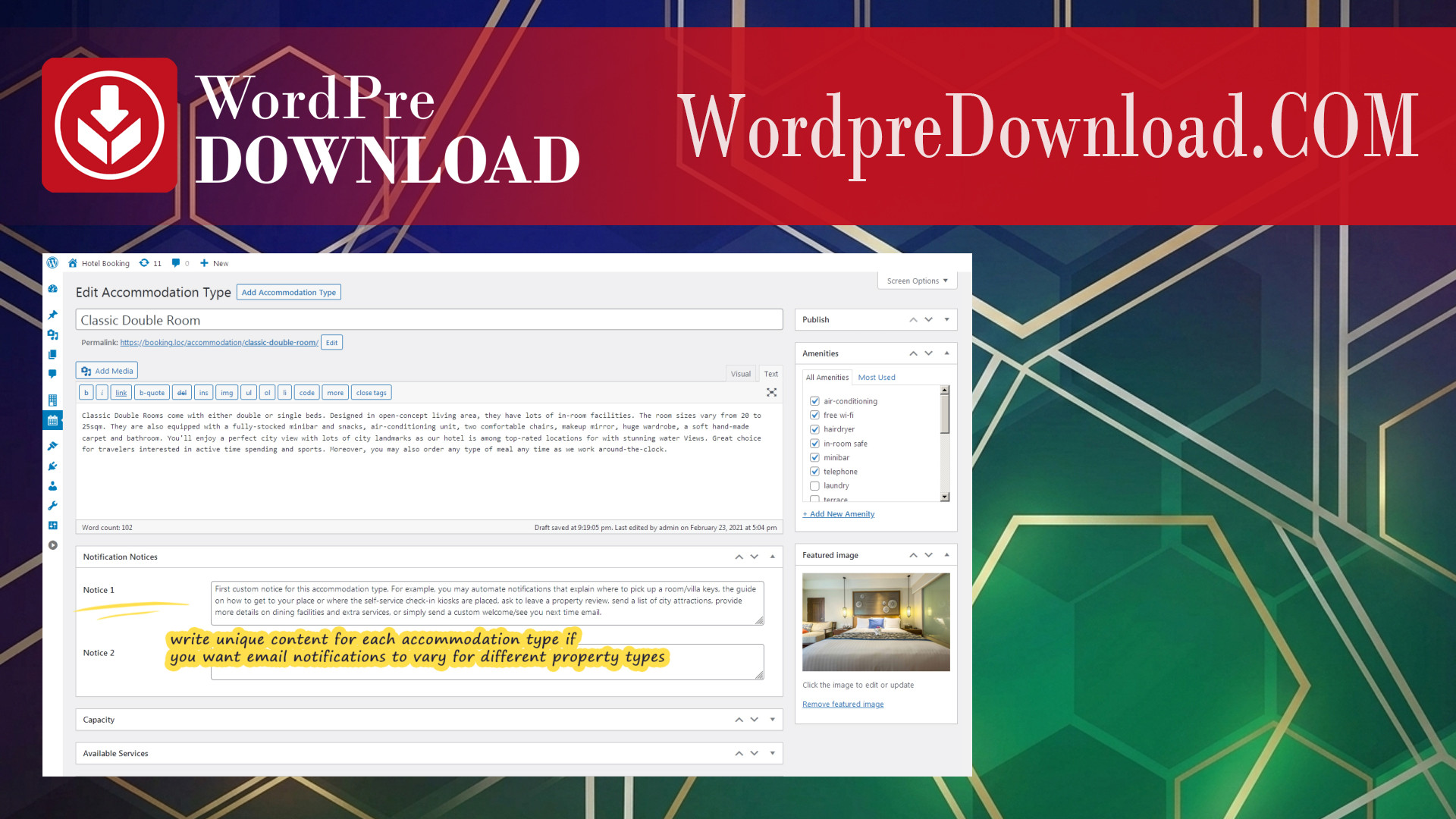This screenshot has width=1456, height=819.
Task: Open Tools wrench sidebar icon
Action: tap(52, 506)
